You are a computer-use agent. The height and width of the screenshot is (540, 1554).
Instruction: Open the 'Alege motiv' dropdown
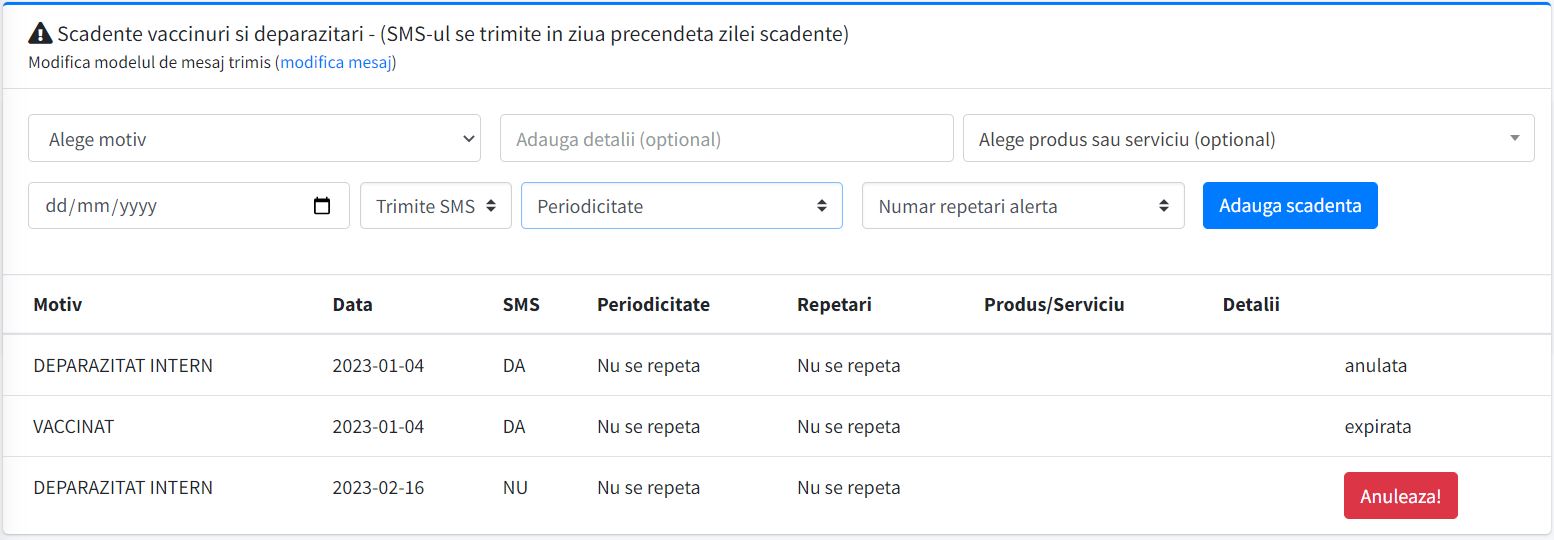pos(254,139)
